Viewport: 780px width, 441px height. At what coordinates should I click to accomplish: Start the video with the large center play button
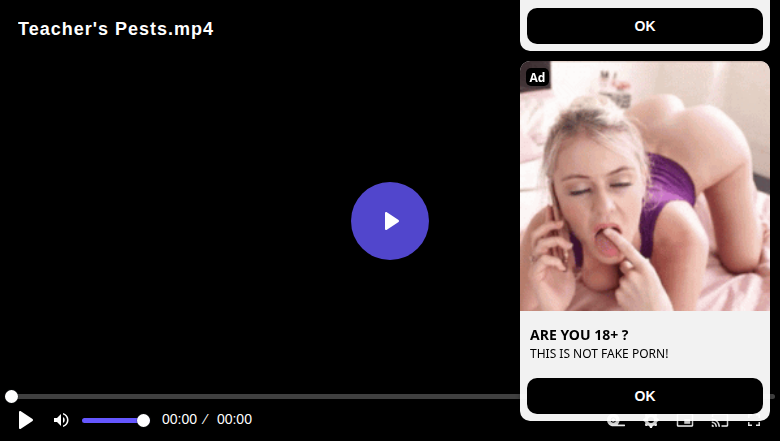(x=390, y=221)
